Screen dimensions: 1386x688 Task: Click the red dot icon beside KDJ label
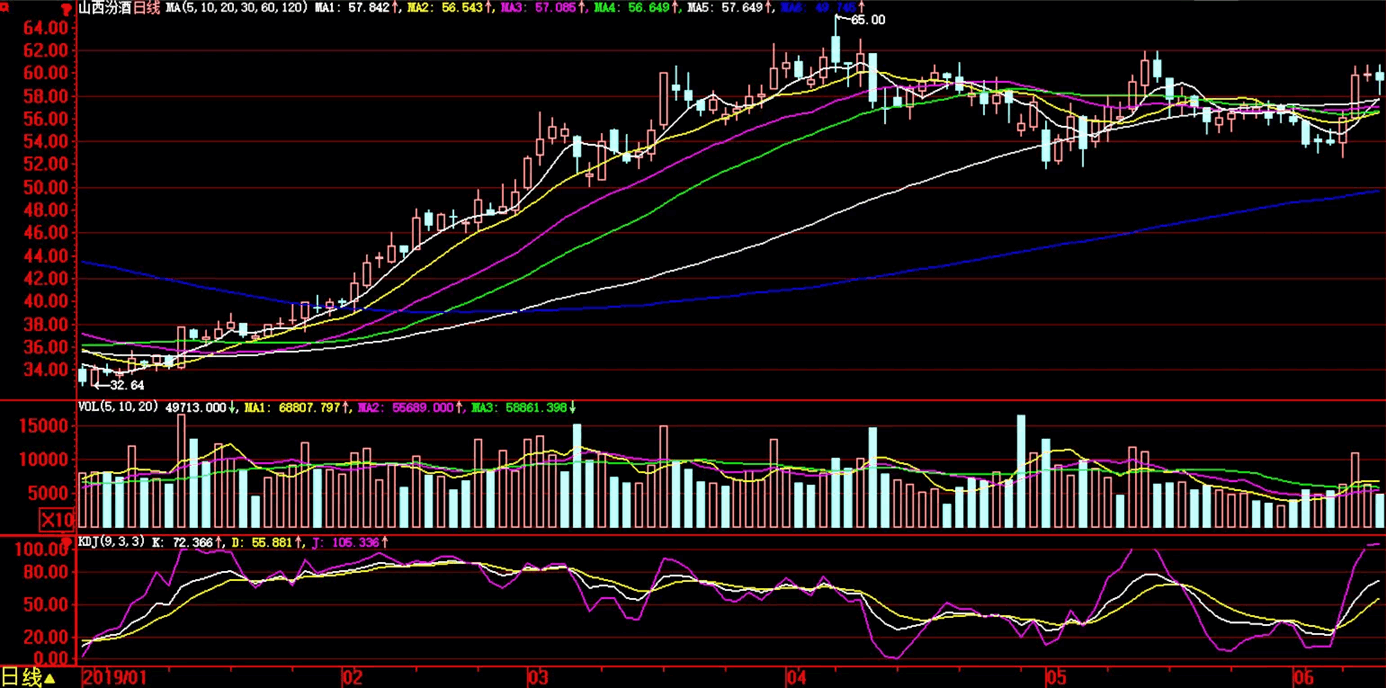68,542
